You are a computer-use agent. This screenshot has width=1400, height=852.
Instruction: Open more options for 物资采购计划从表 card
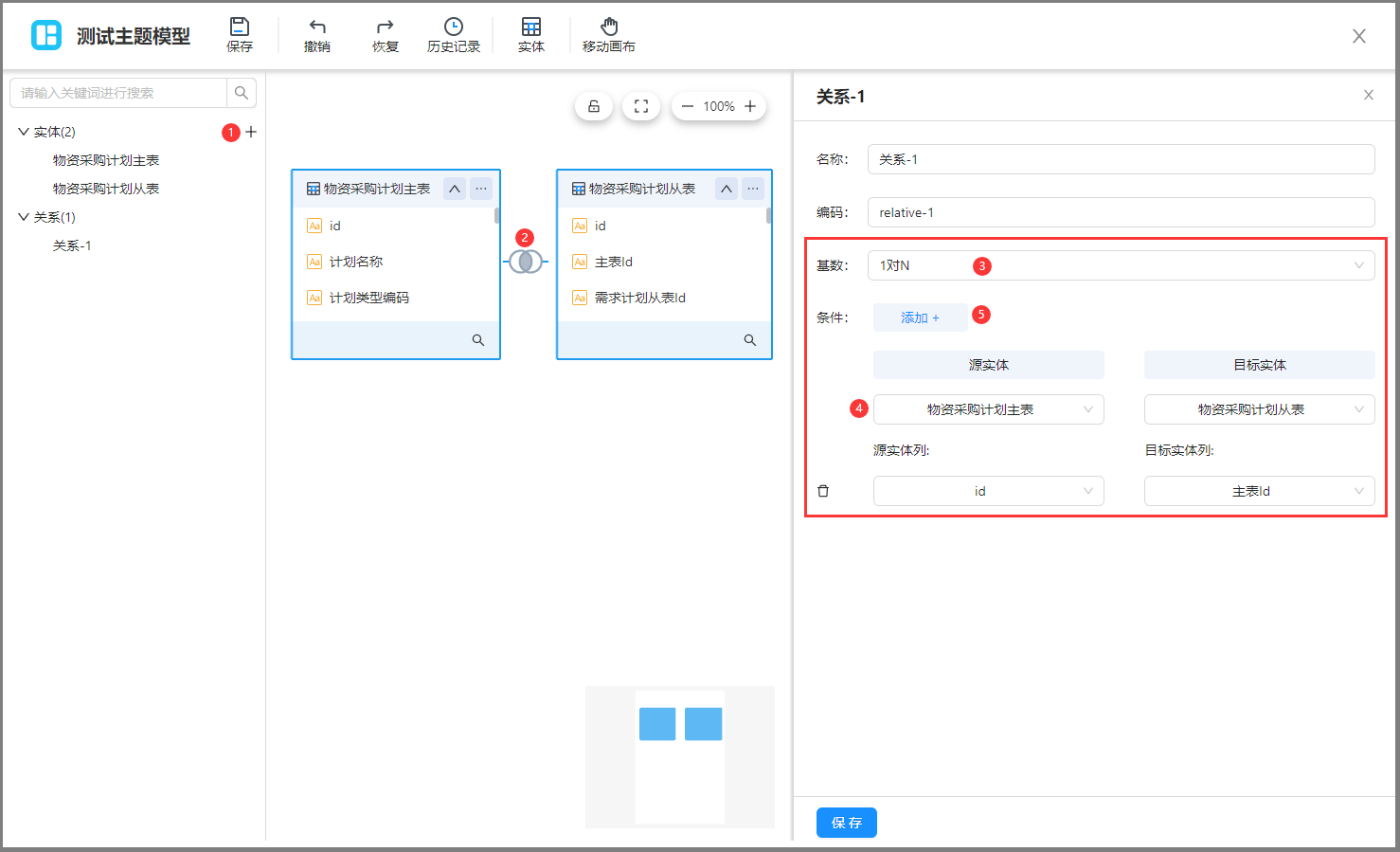753,189
